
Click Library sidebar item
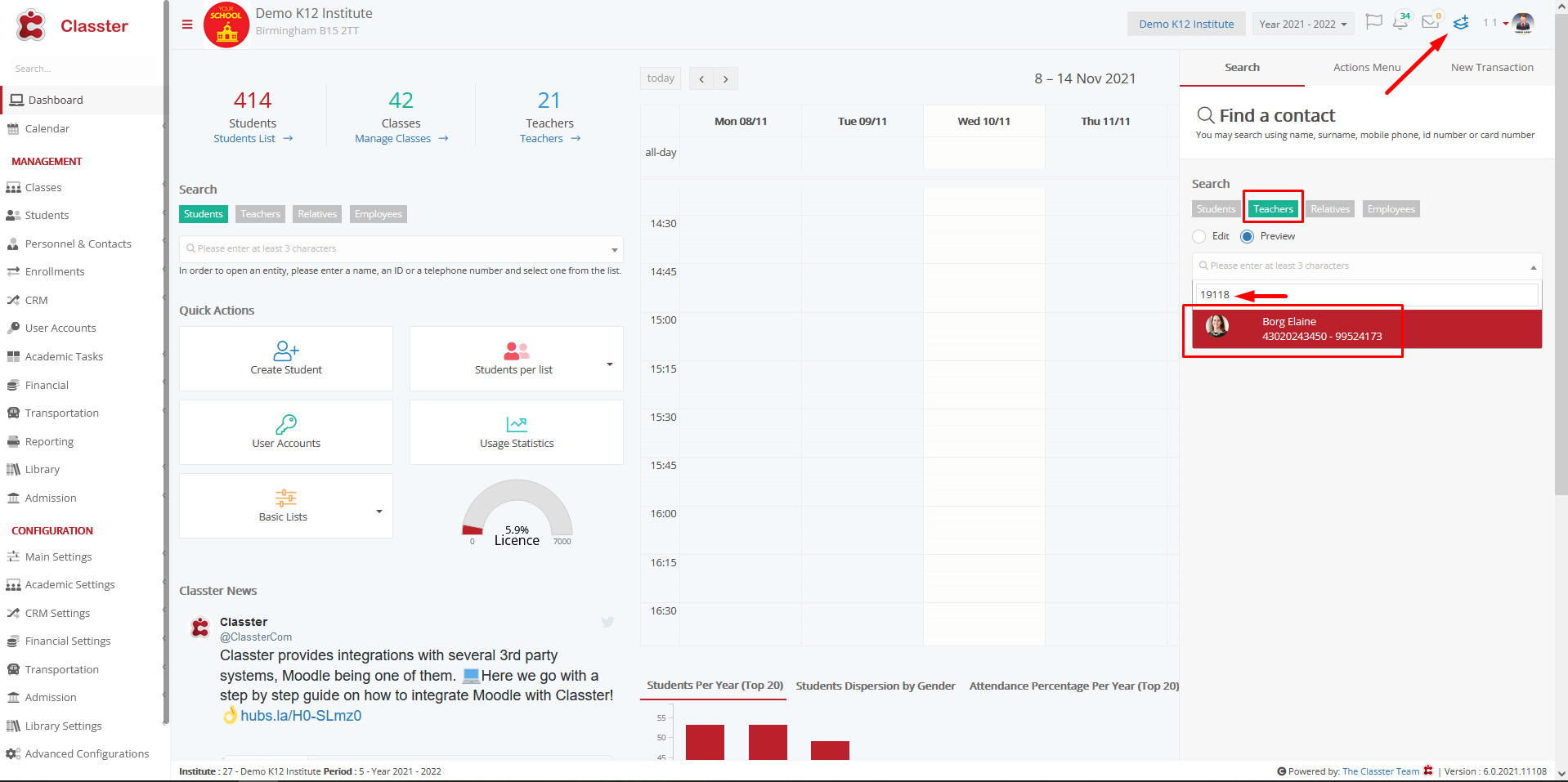pos(42,469)
